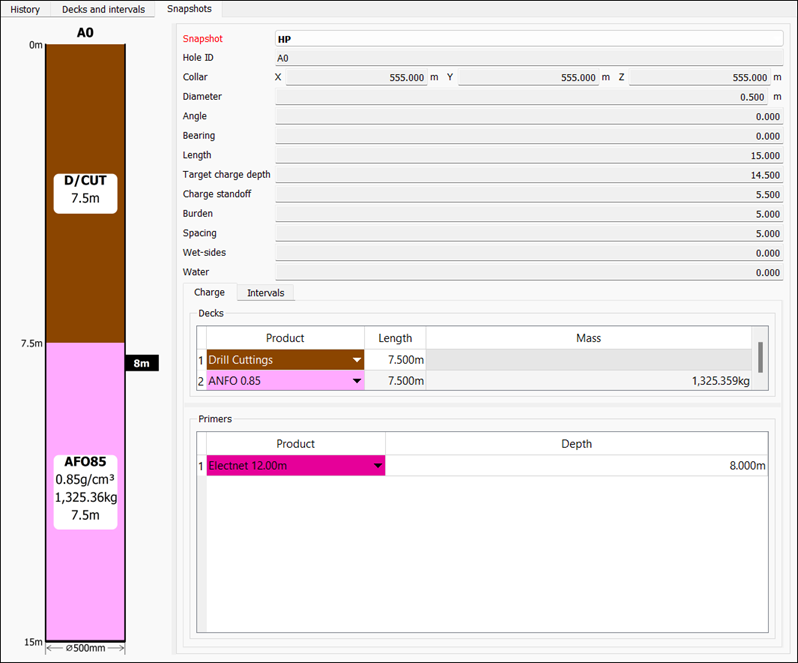Select the ANFO 0.85 deck length cell
798x663 pixels.
pos(395,381)
